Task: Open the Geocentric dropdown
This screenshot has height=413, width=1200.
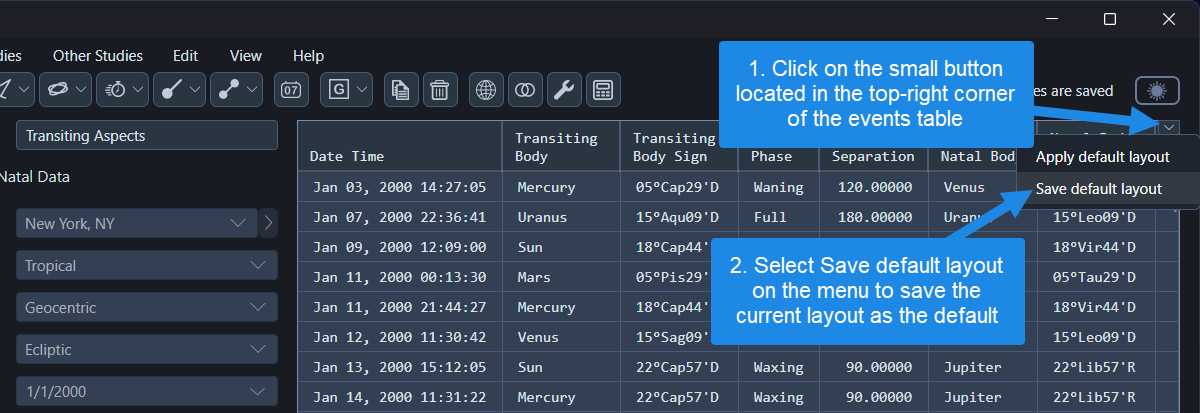Action: [x=147, y=308]
